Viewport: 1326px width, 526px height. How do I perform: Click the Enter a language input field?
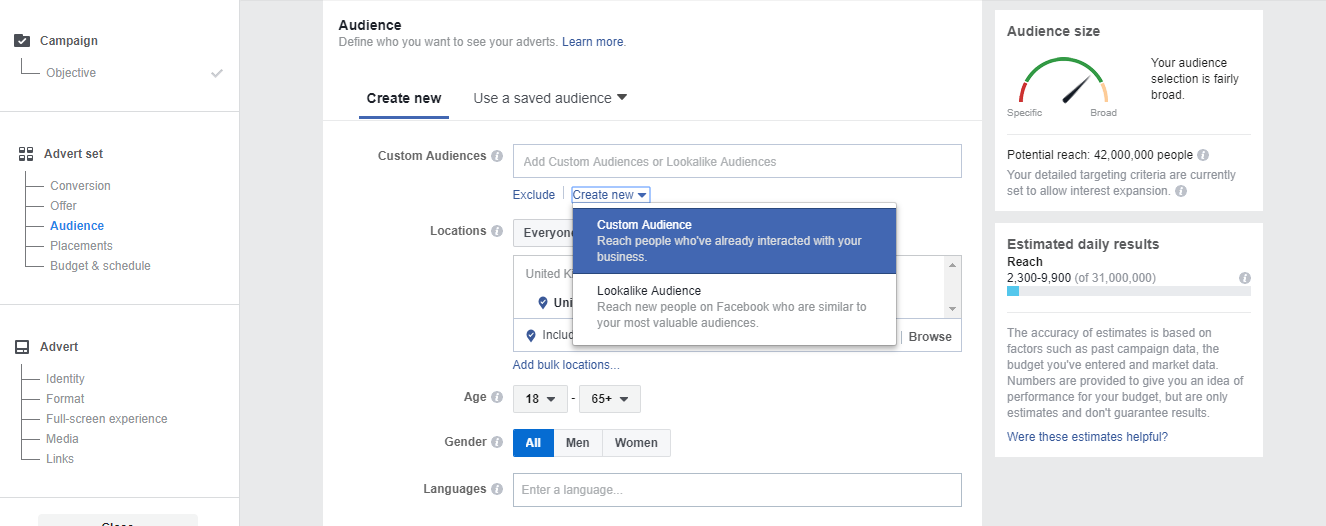(x=737, y=490)
